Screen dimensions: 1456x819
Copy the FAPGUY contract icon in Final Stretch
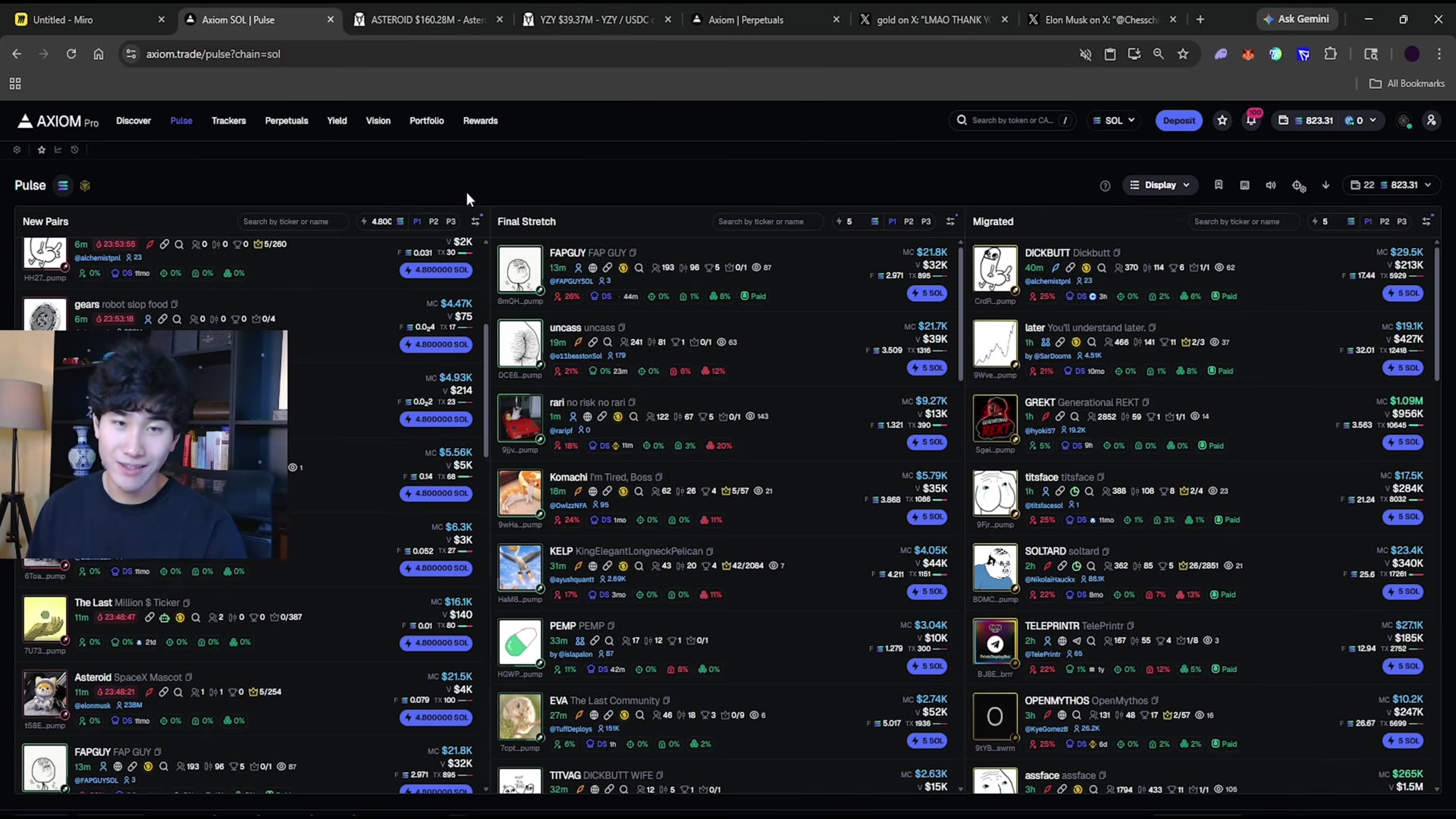632,253
